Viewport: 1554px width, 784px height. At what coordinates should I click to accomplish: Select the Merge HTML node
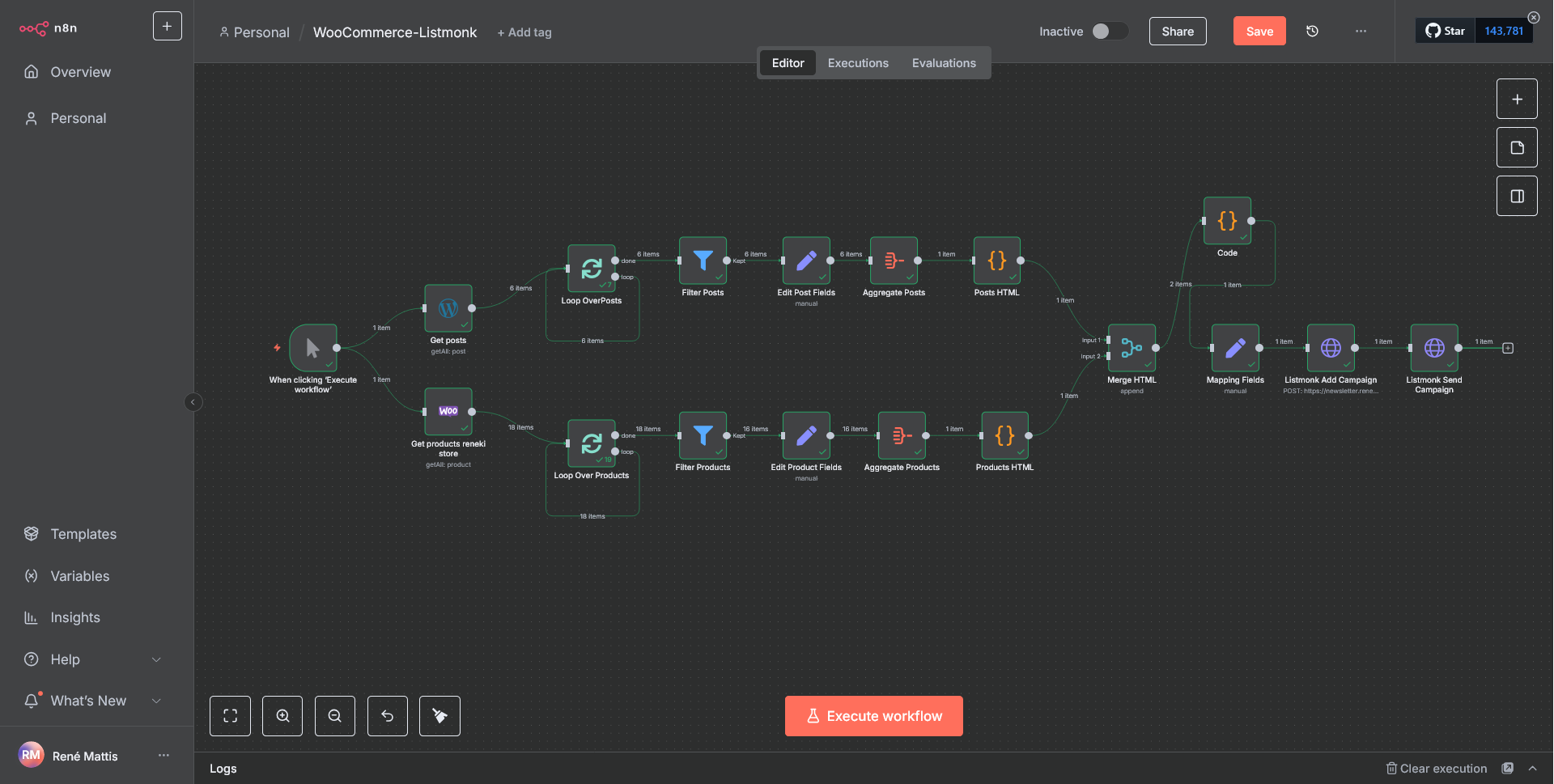tap(1132, 349)
